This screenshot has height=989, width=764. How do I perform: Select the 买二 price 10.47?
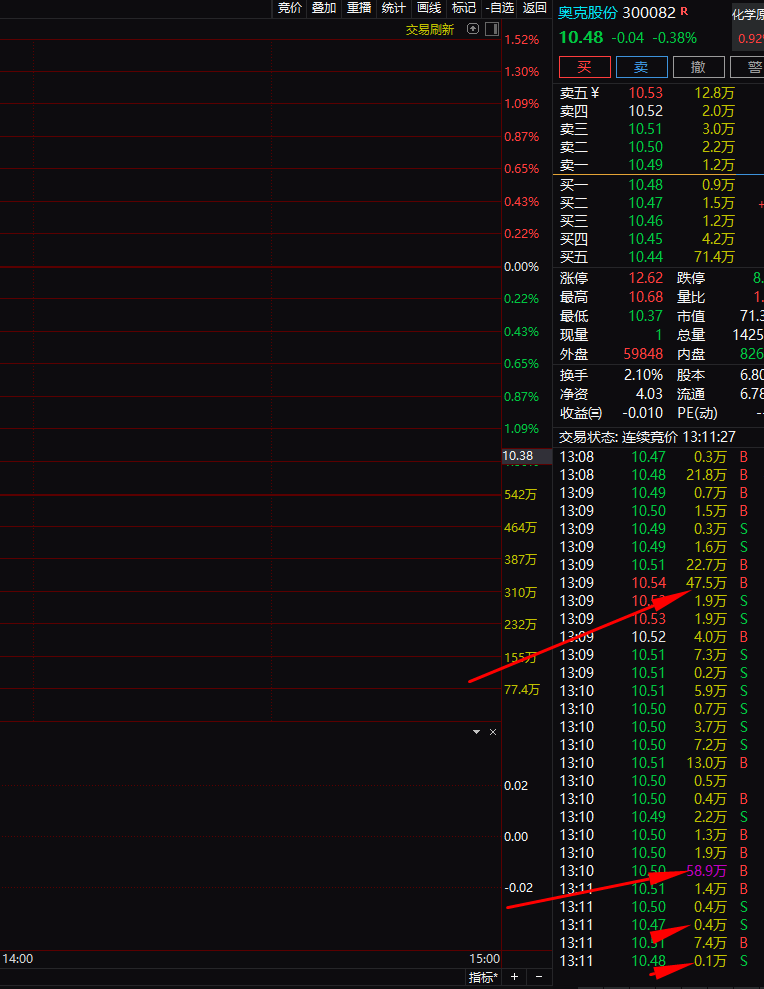point(645,203)
